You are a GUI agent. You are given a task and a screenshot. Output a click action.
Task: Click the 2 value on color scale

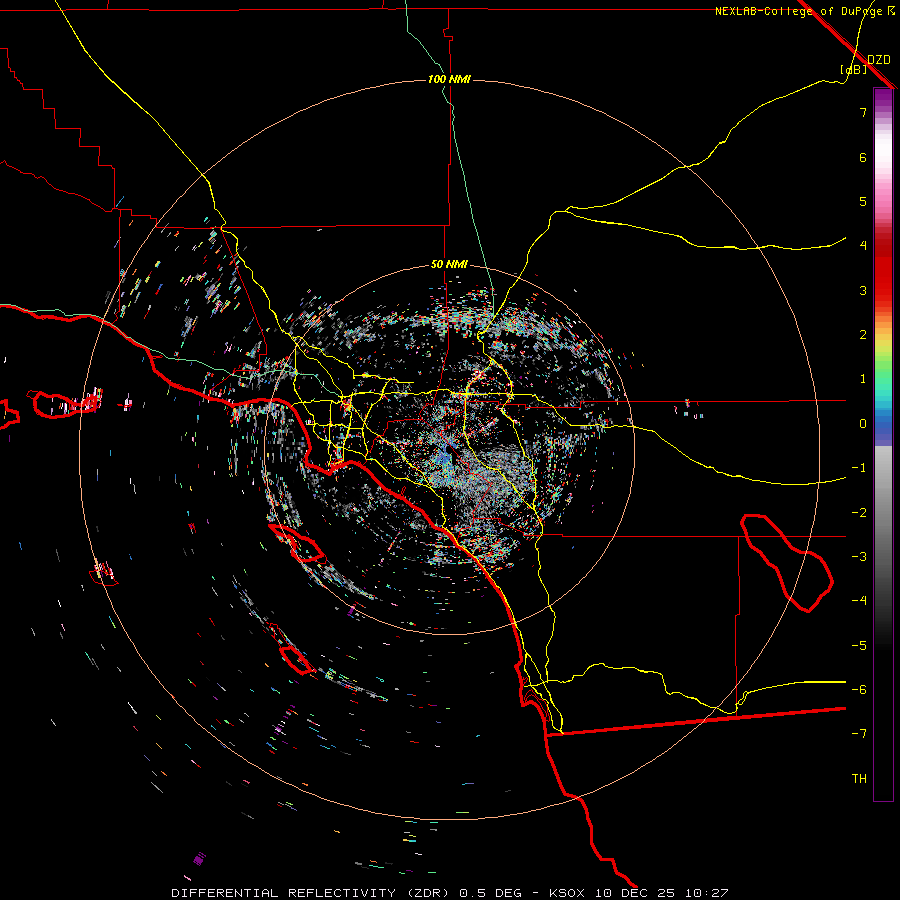click(x=863, y=335)
